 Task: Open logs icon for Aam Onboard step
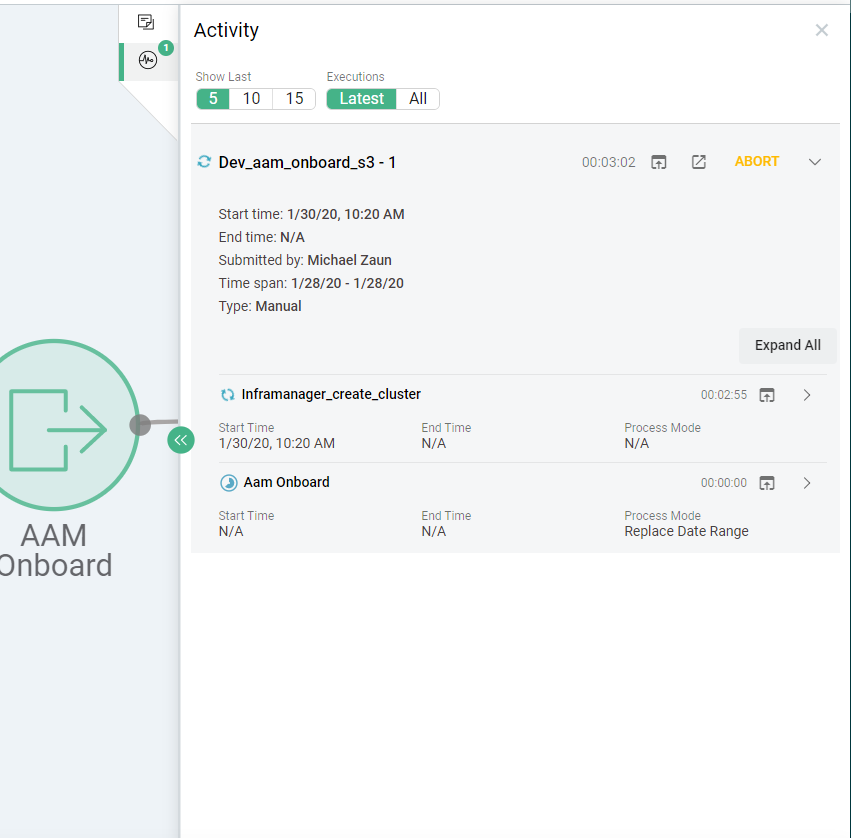pyautogui.click(x=767, y=483)
